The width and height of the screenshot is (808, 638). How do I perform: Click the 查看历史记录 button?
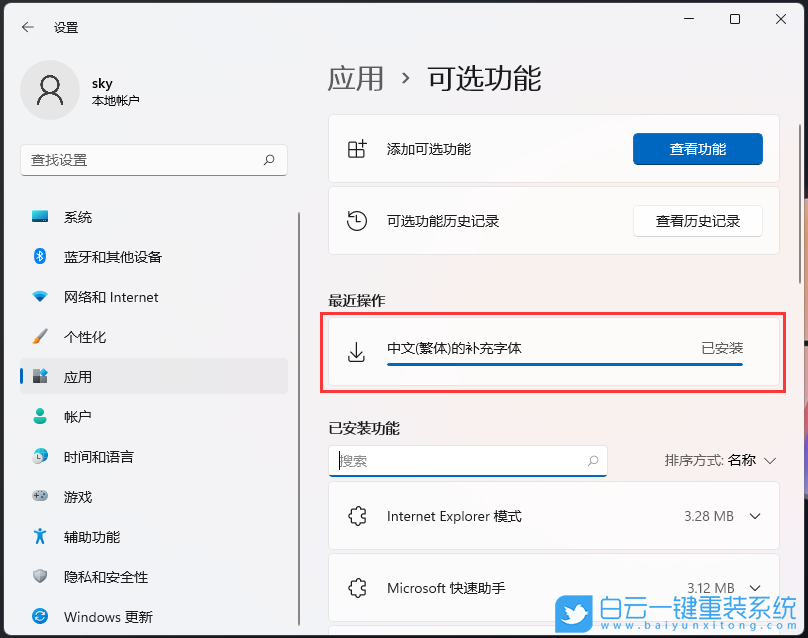pyautogui.click(x=697, y=221)
